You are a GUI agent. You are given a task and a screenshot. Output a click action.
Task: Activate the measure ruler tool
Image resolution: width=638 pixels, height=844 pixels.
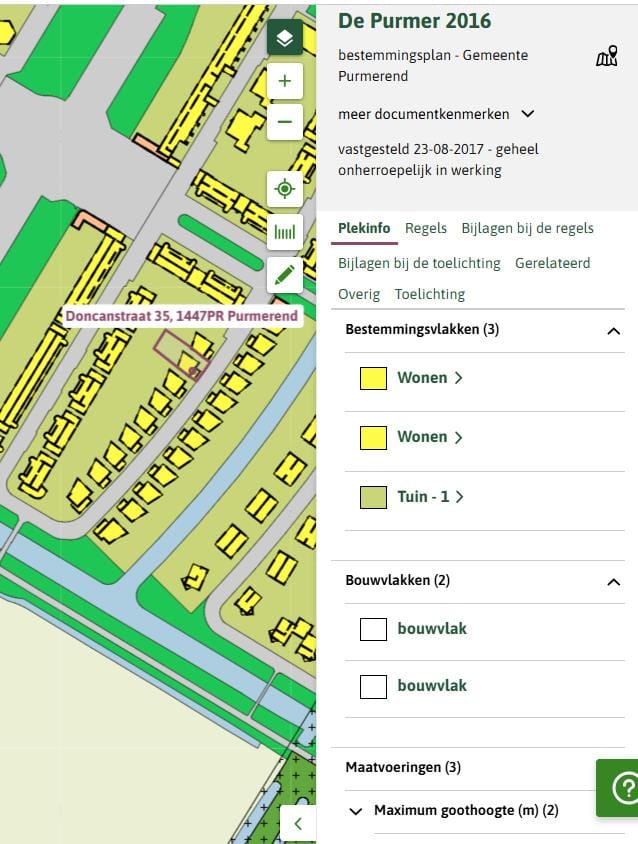[285, 232]
